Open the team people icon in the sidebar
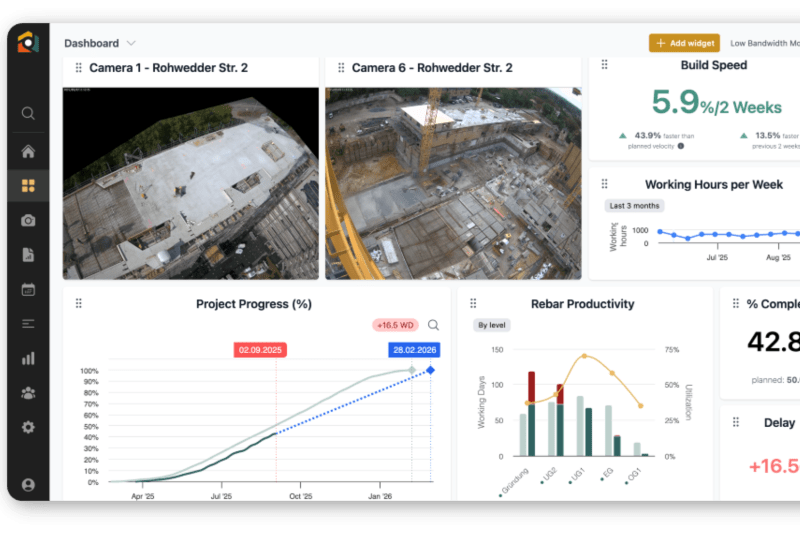The height and width of the screenshot is (533, 800). (28, 393)
